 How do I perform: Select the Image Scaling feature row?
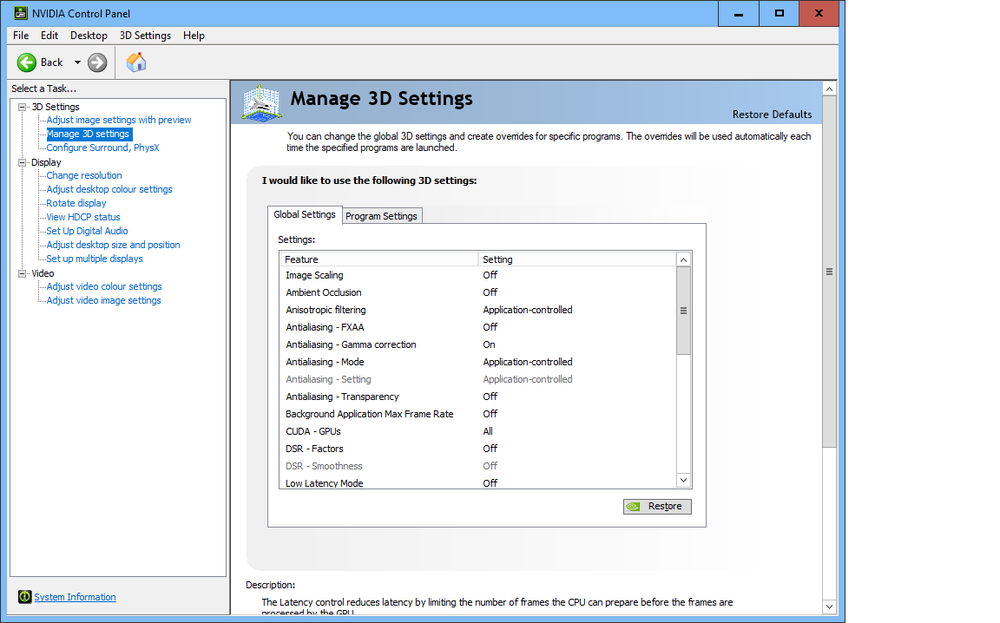[478, 275]
